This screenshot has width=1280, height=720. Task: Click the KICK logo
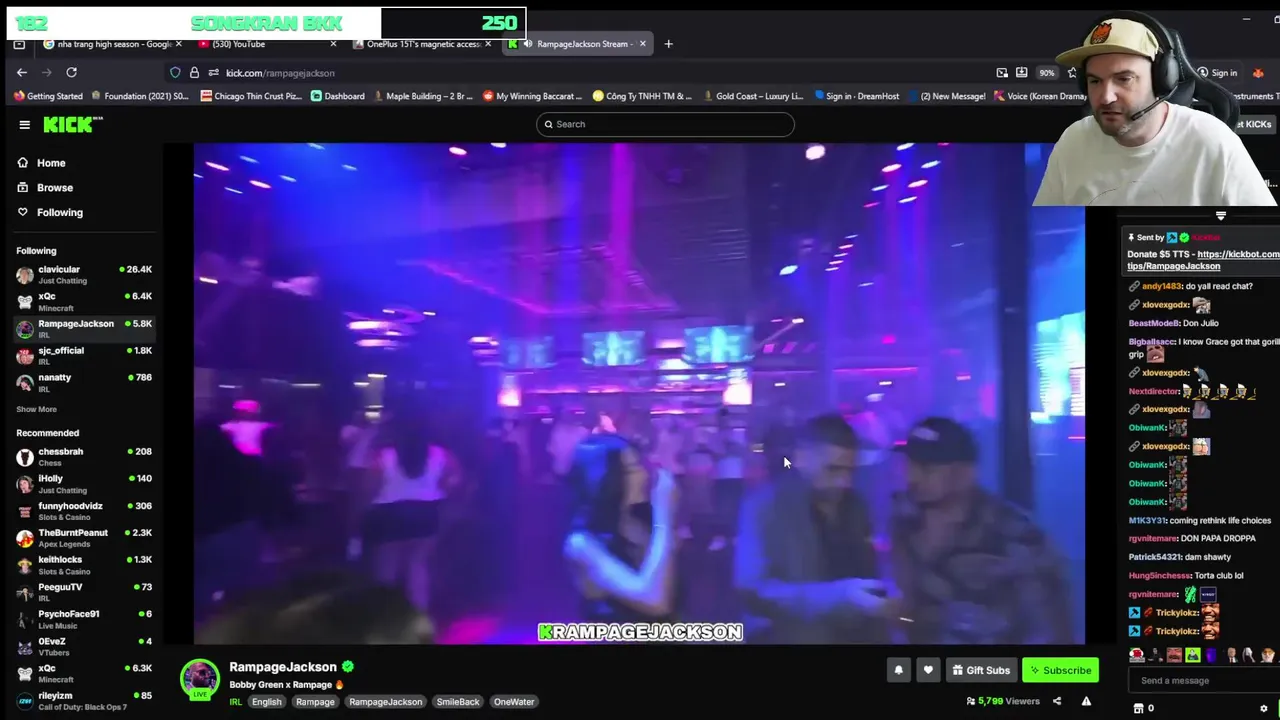click(73, 124)
